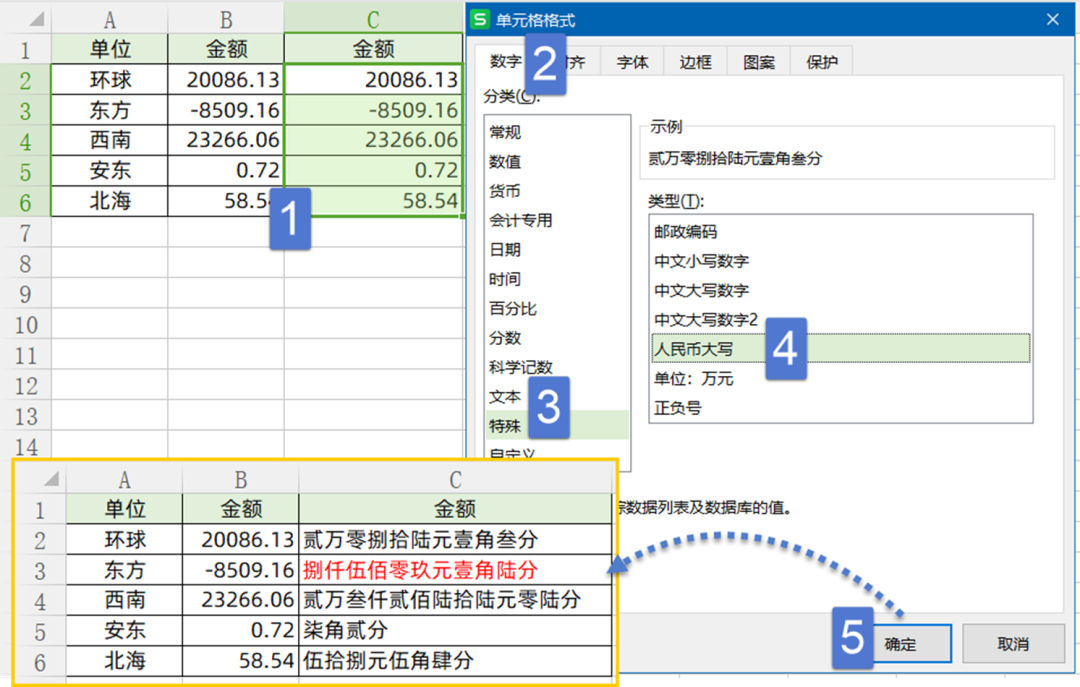Switch to the 数字 tab
The width and height of the screenshot is (1080, 687).
[506, 61]
